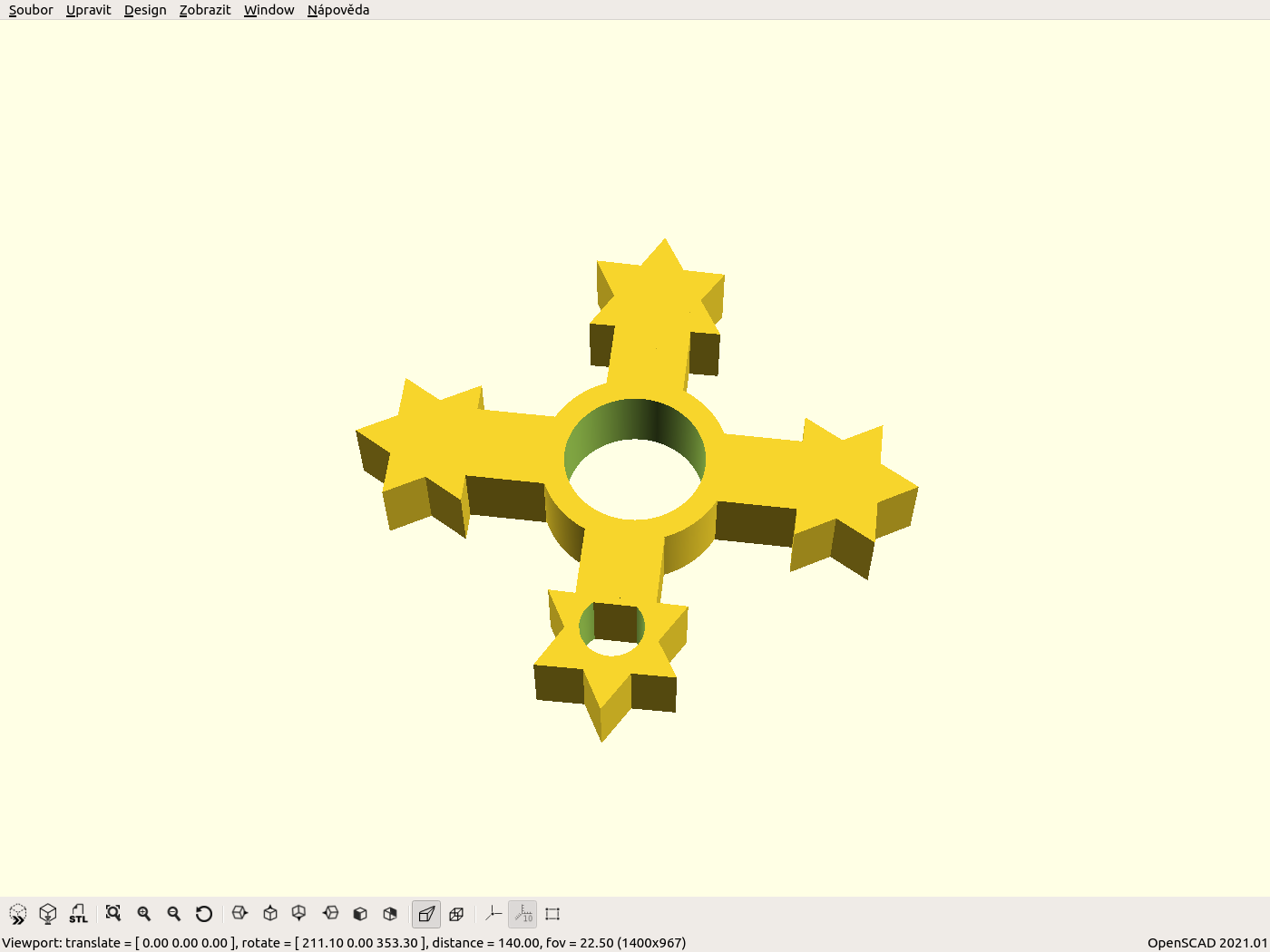Open the Soubor menu
Viewport: 1270px width, 952px height.
pos(31,10)
